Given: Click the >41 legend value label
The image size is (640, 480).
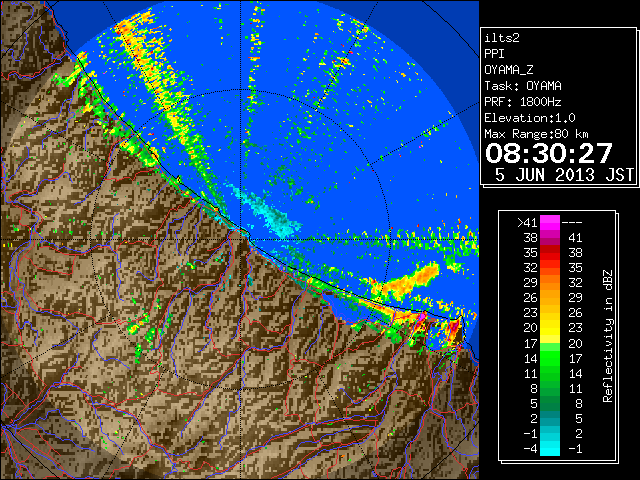Looking at the screenshot, I should [527, 222].
